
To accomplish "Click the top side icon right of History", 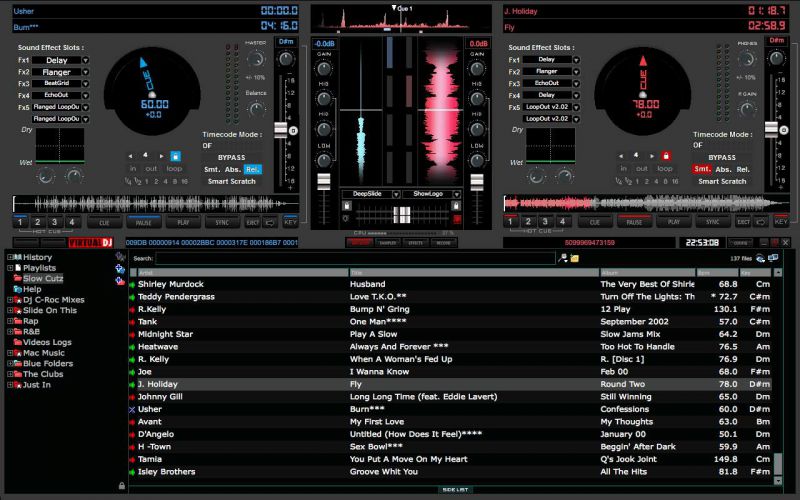I will (x=120, y=257).
